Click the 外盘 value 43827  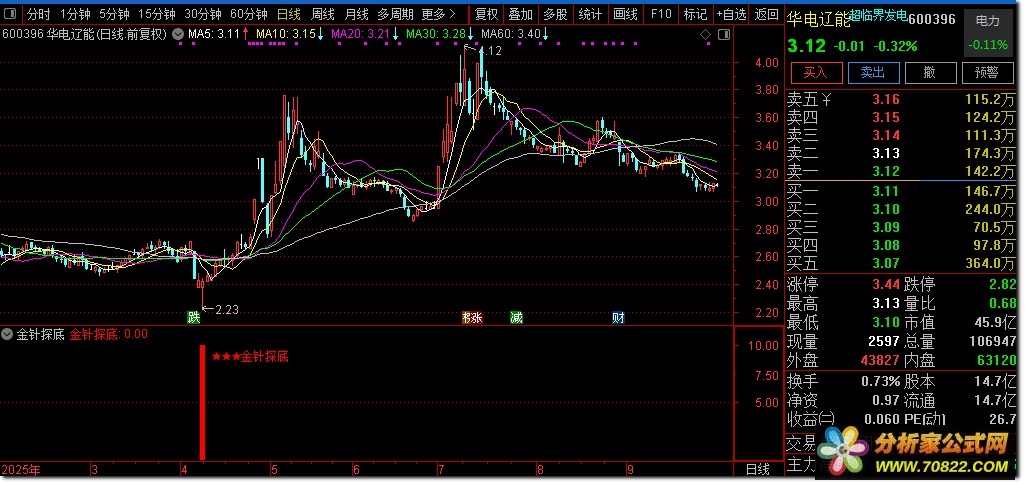(x=879, y=361)
